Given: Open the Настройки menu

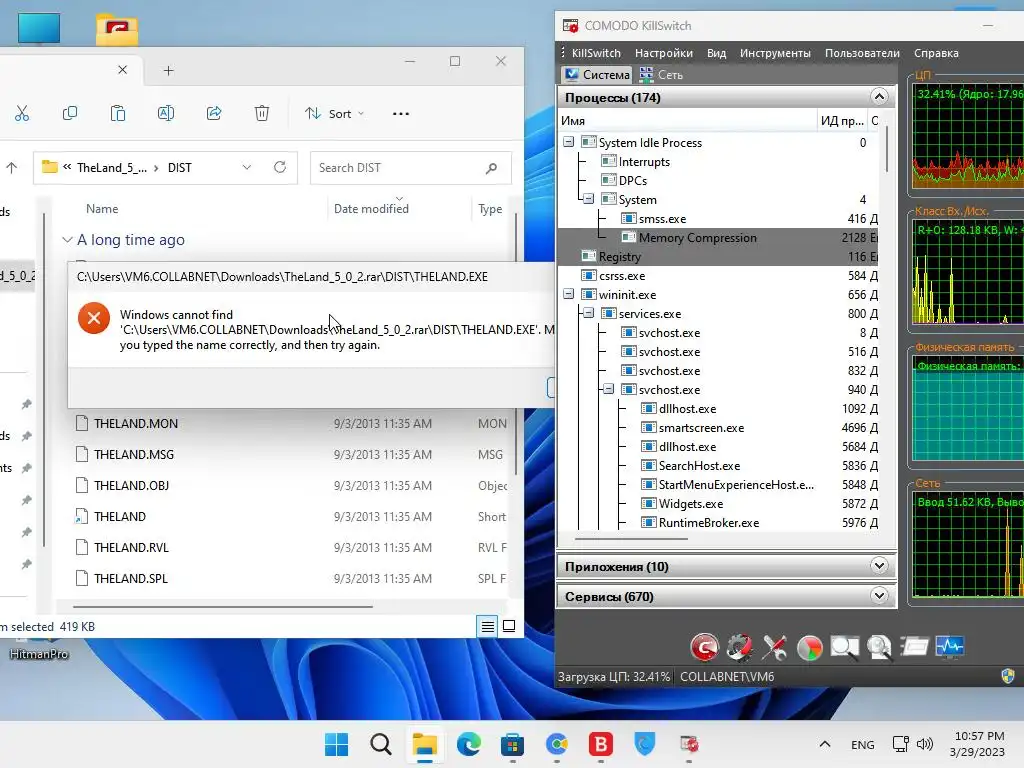Looking at the screenshot, I should pyautogui.click(x=664, y=53).
